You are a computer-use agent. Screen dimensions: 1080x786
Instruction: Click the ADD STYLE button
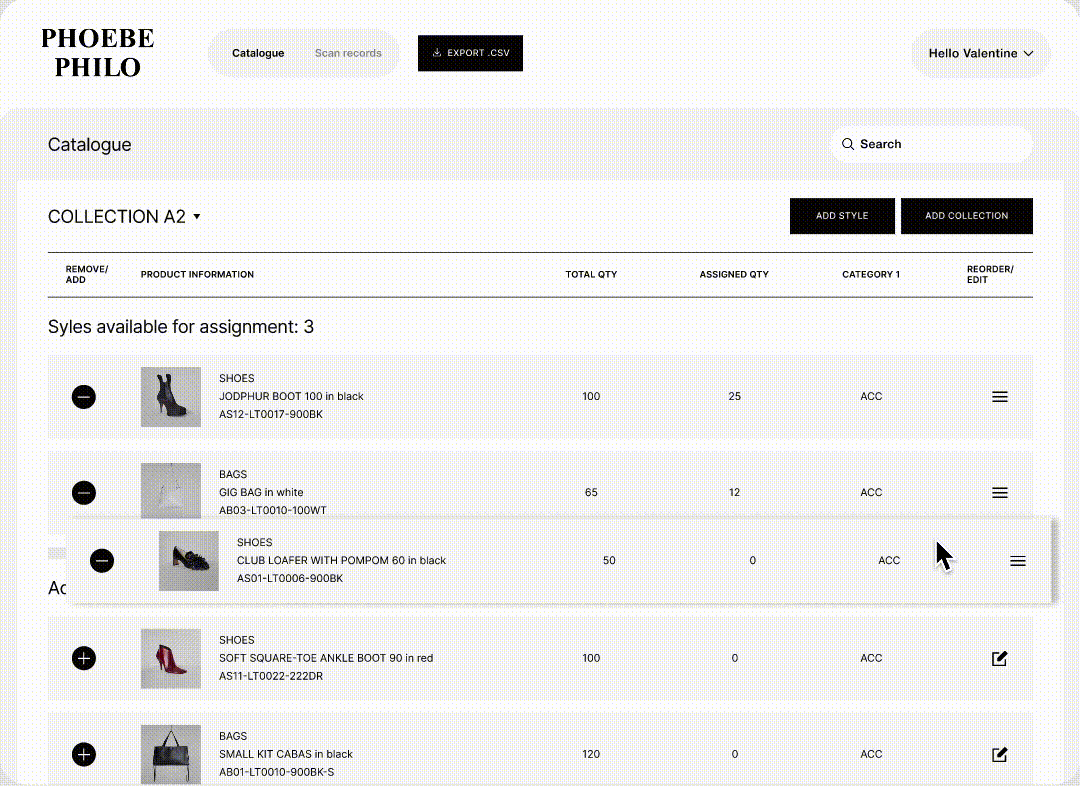[842, 216]
